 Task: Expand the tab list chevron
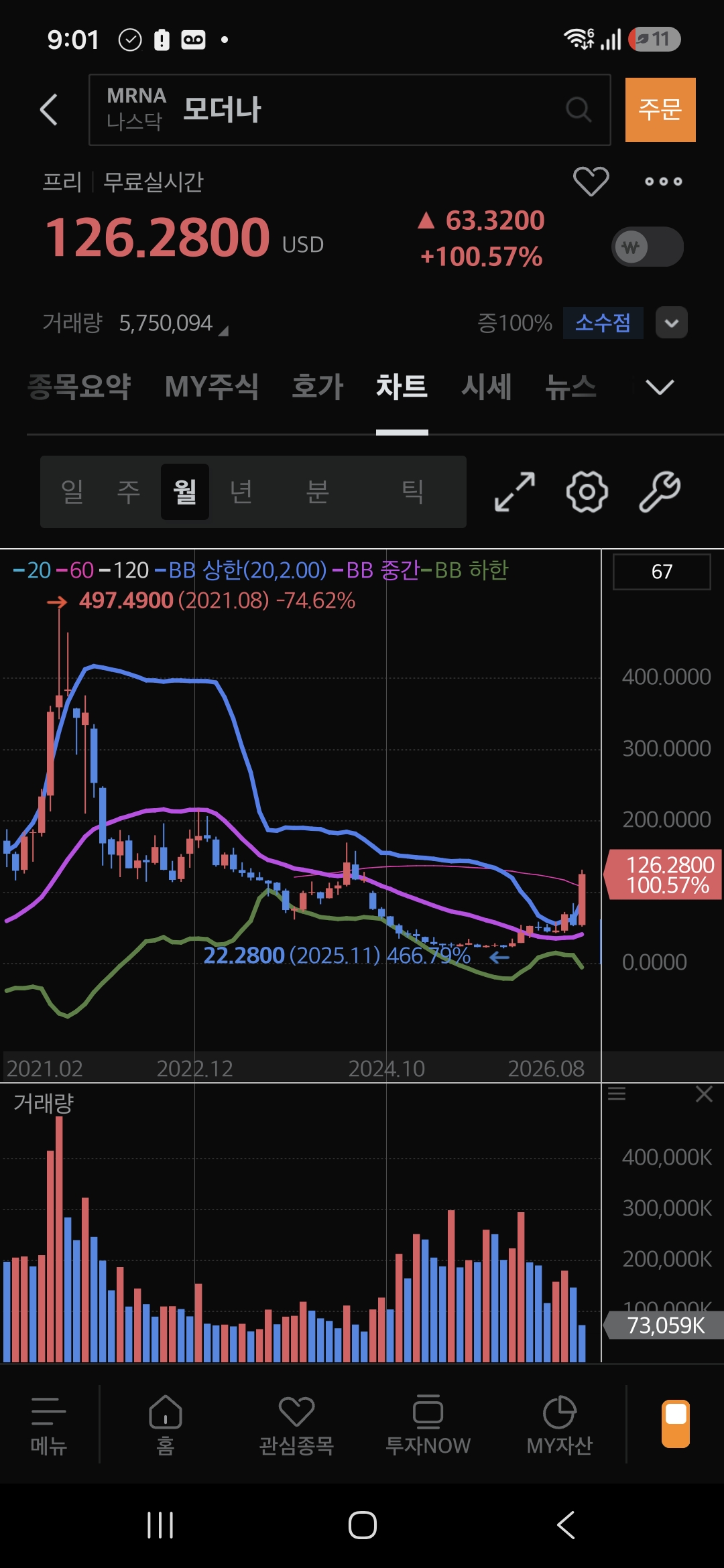(660, 387)
